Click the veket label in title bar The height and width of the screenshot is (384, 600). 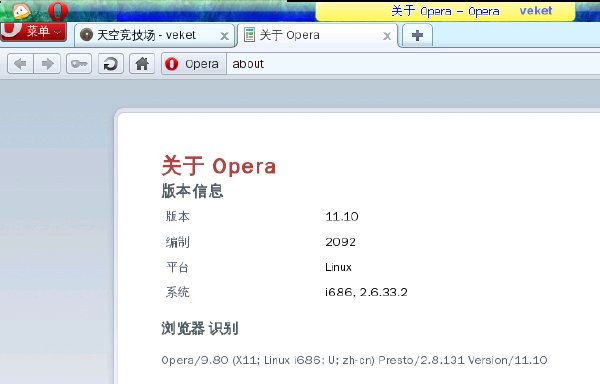[536, 11]
